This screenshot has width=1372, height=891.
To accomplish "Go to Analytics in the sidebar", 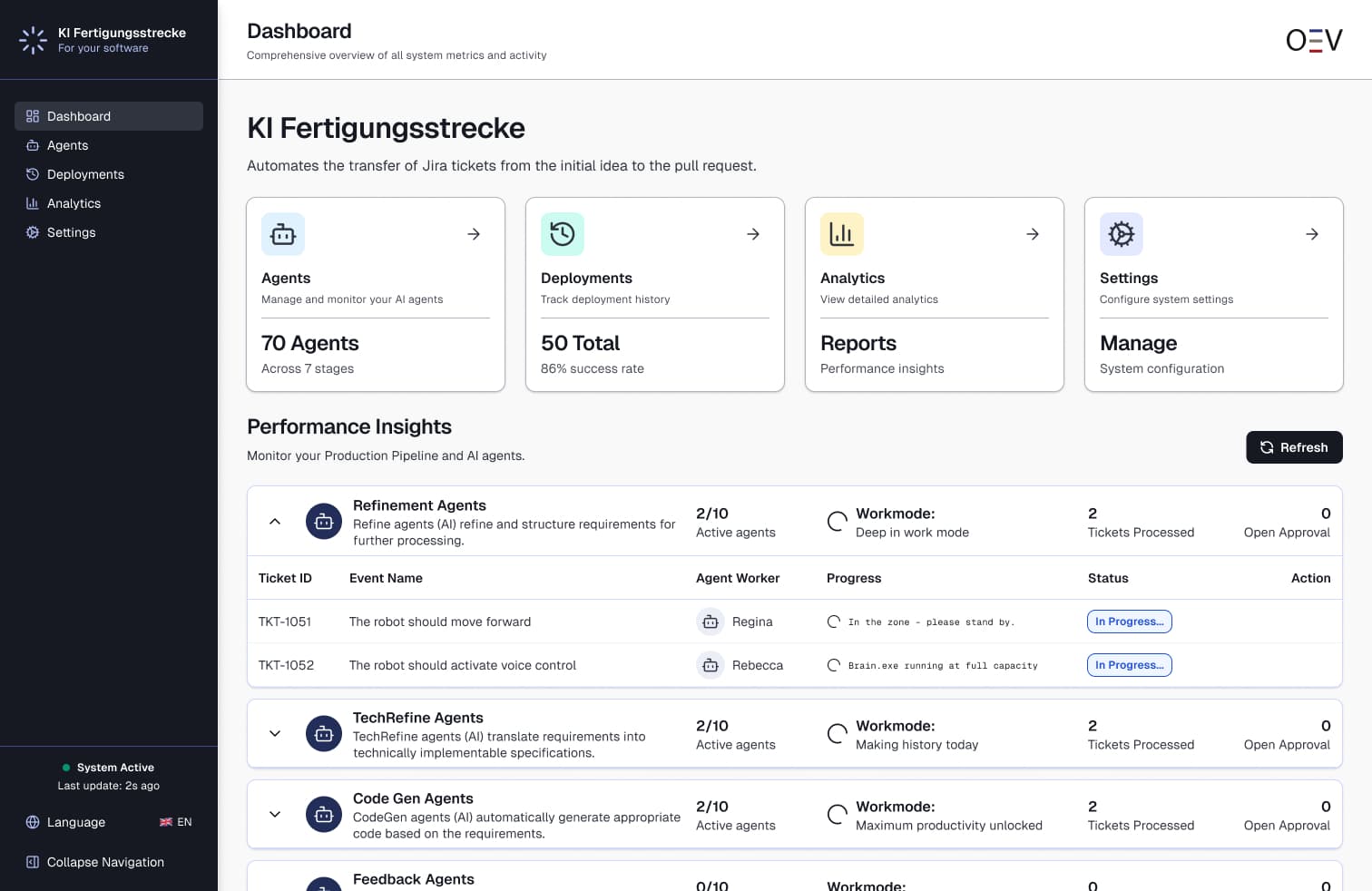I will point(73,203).
